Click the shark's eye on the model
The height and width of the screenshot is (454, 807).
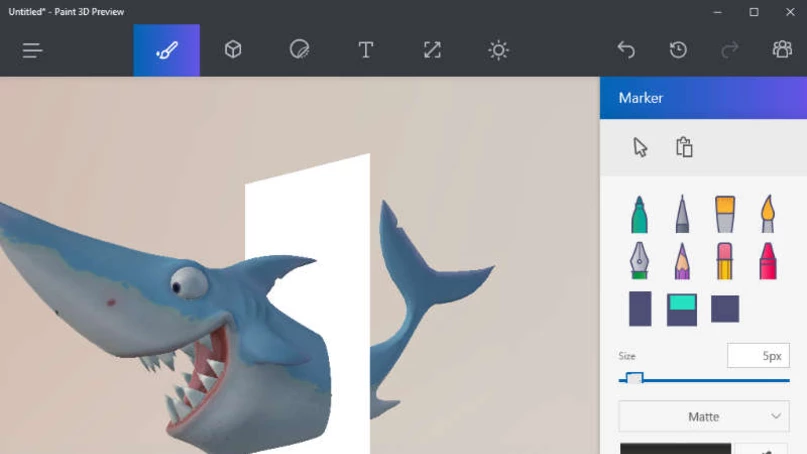[x=189, y=283]
